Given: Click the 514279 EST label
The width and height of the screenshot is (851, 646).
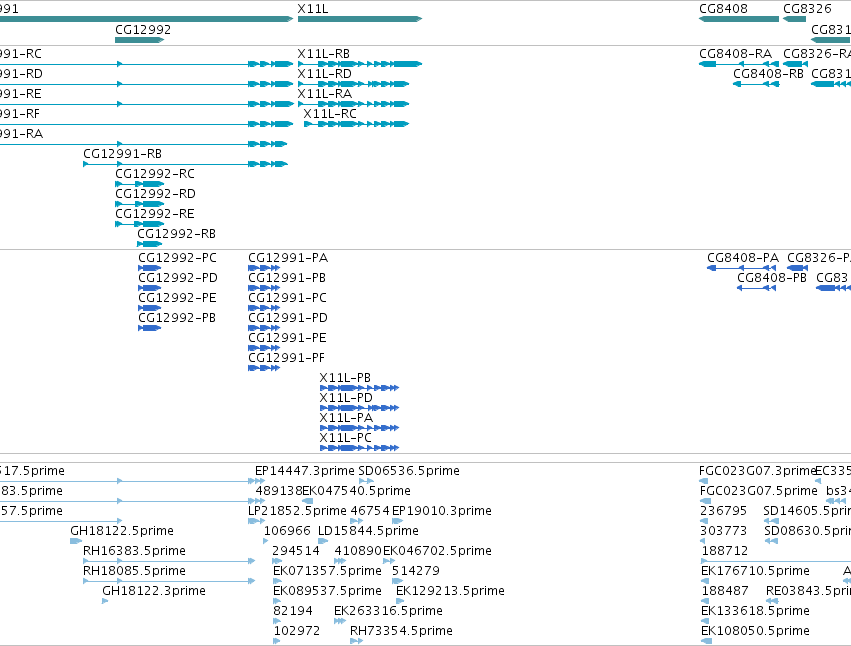Looking at the screenshot, I should tap(416, 572).
